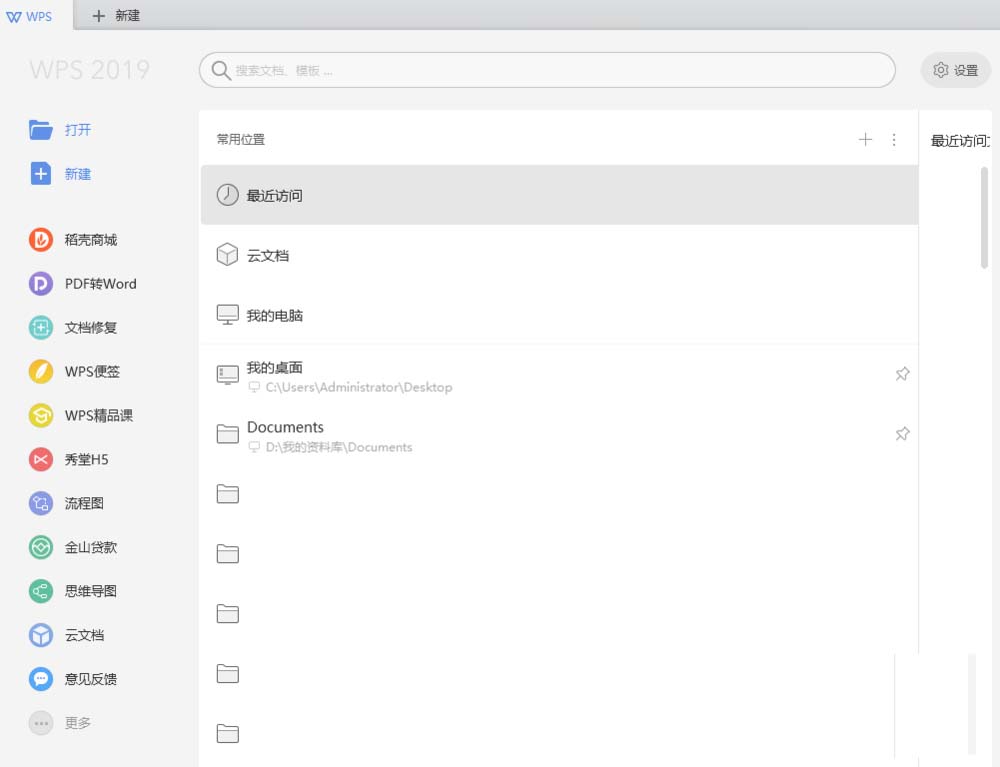Open 我的桌面 desktop location
This screenshot has width=1000, height=767.
[559, 376]
